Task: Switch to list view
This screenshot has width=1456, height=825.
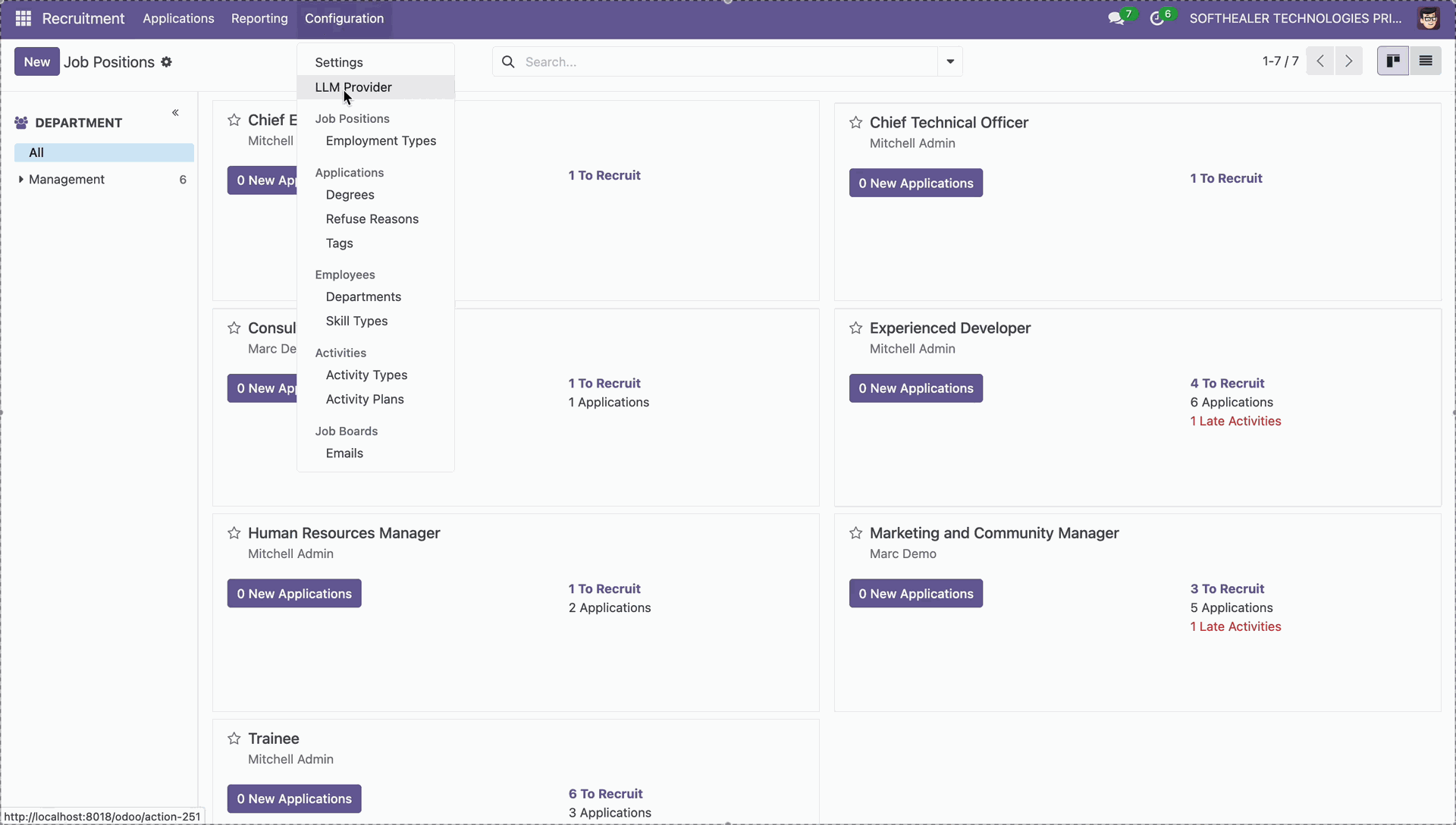Action: tap(1426, 61)
